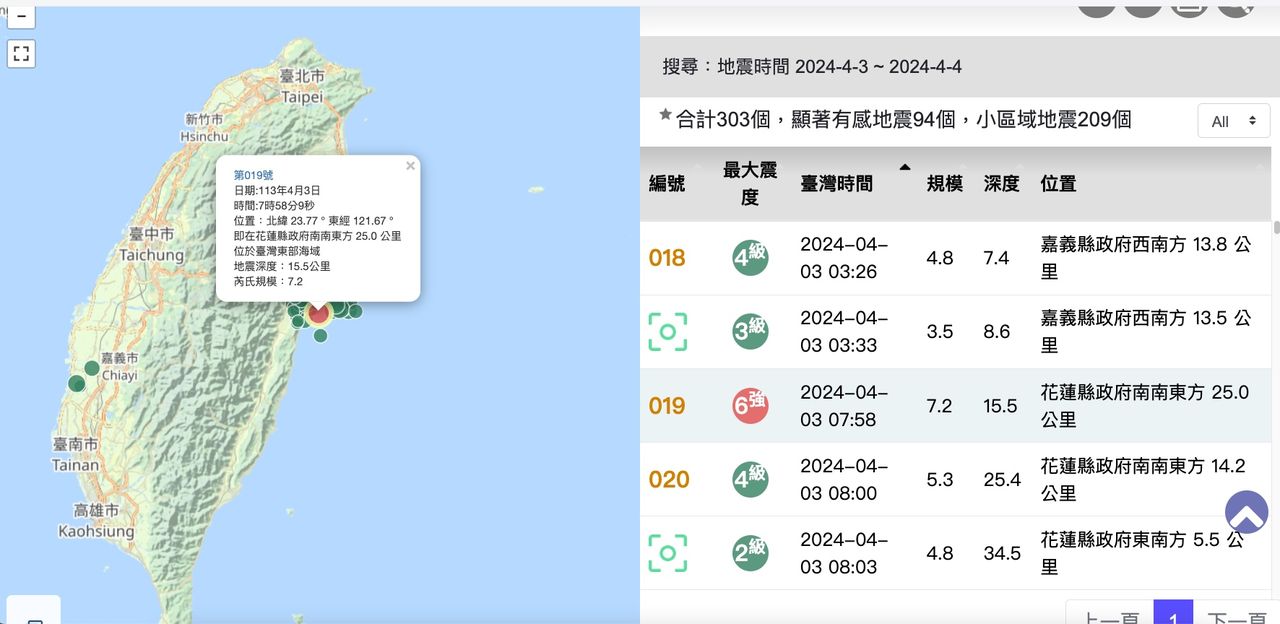Toggle fullscreen map view

pos(21,54)
